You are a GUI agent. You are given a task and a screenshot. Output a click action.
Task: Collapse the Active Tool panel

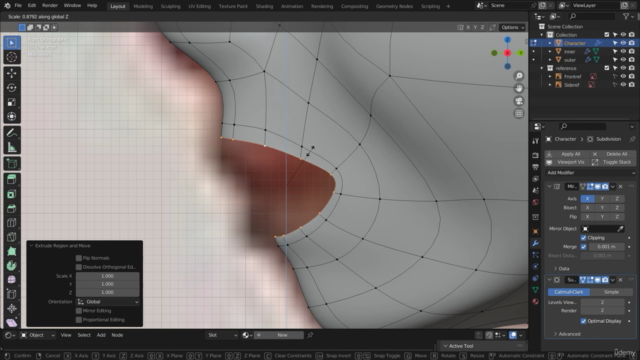click(x=445, y=346)
